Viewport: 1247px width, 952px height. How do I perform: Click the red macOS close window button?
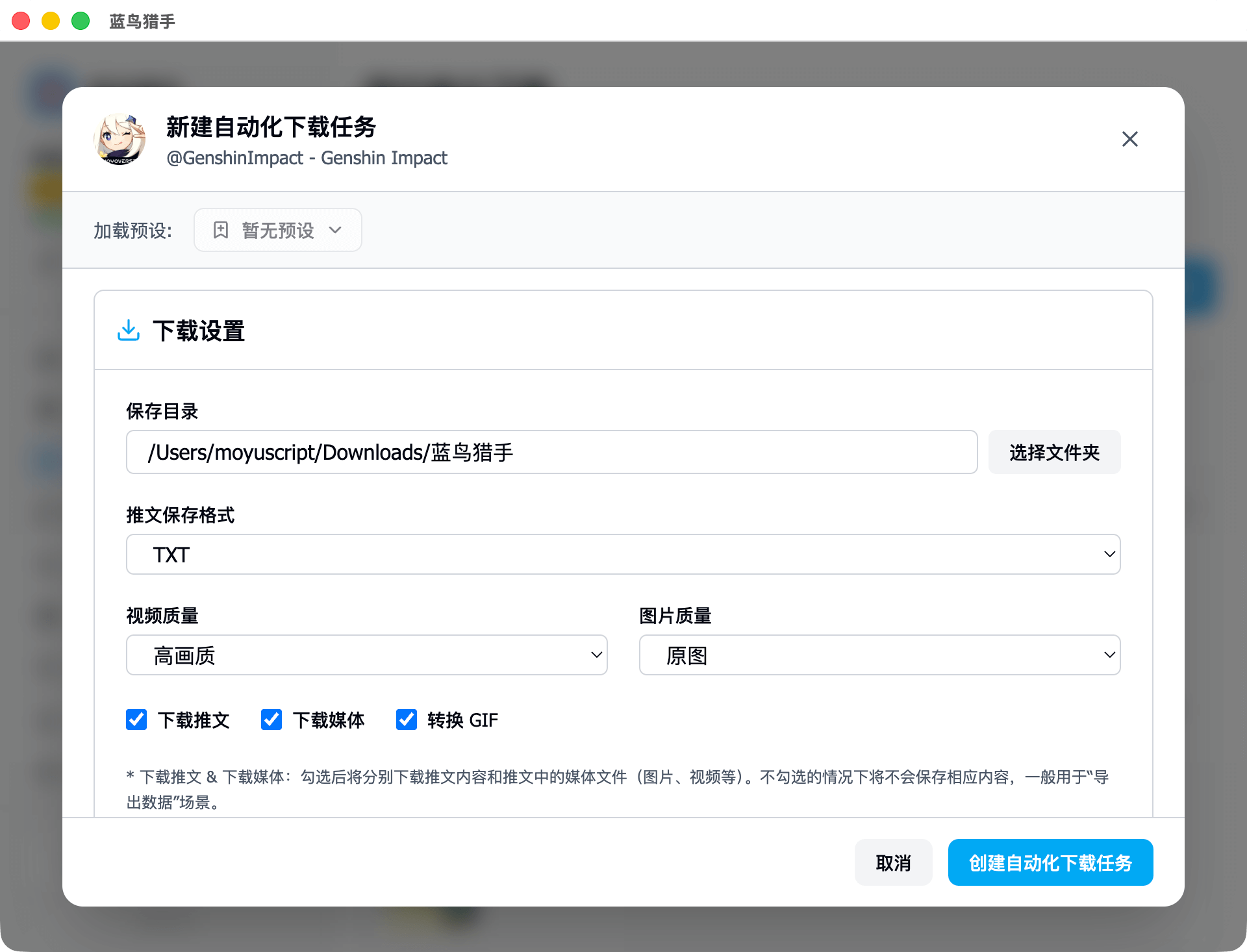pyautogui.click(x=21, y=21)
